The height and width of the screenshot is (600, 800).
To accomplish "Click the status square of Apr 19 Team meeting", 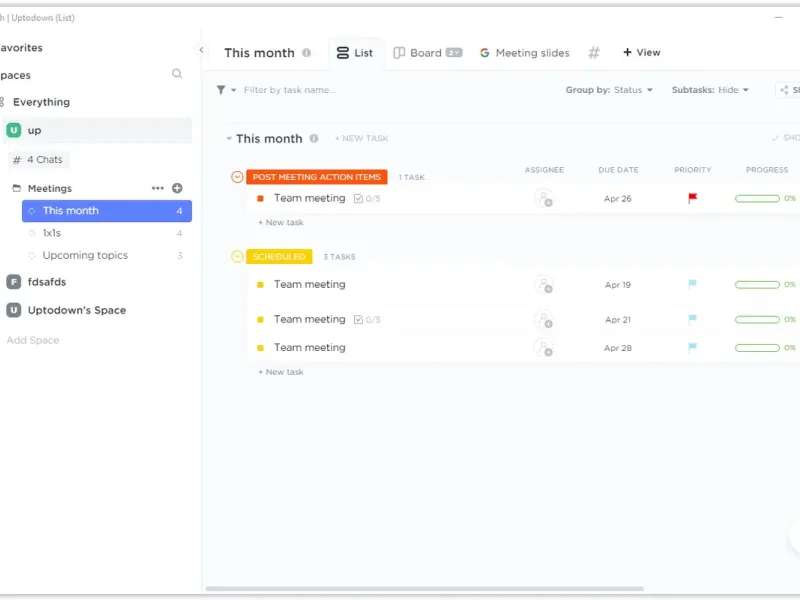I will point(260,285).
